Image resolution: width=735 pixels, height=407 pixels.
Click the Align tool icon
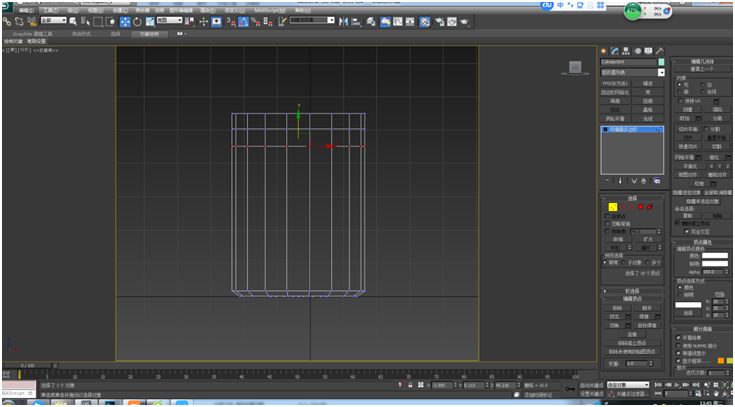click(x=356, y=21)
